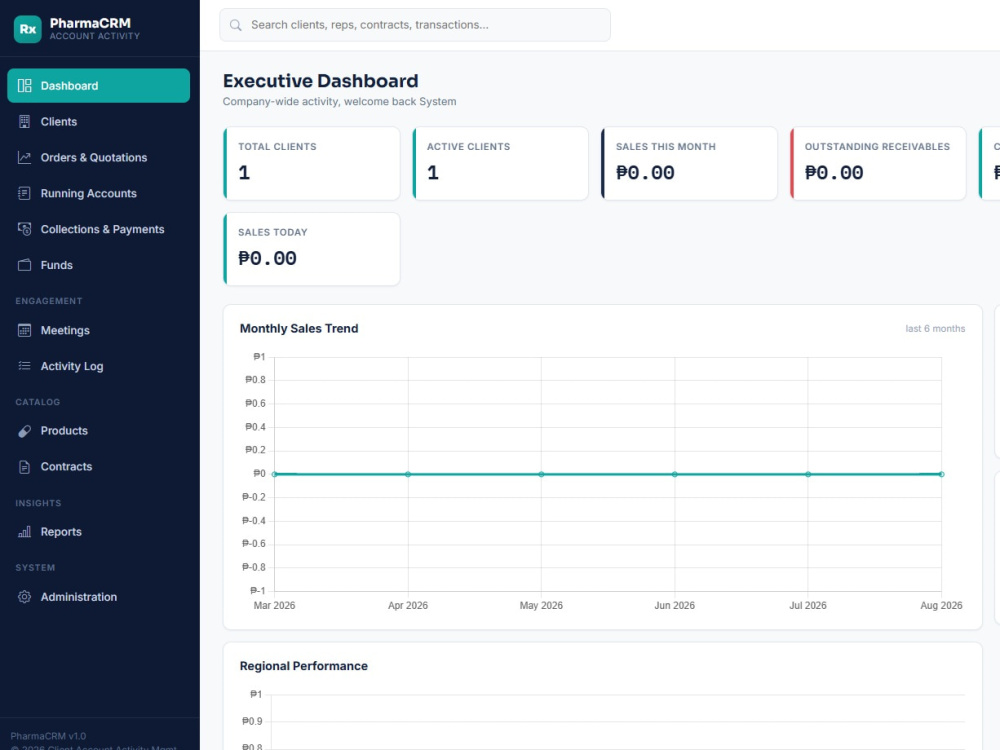This screenshot has height=750, width=1000.
Task: Open Collections & Payments section
Action: click(x=98, y=229)
